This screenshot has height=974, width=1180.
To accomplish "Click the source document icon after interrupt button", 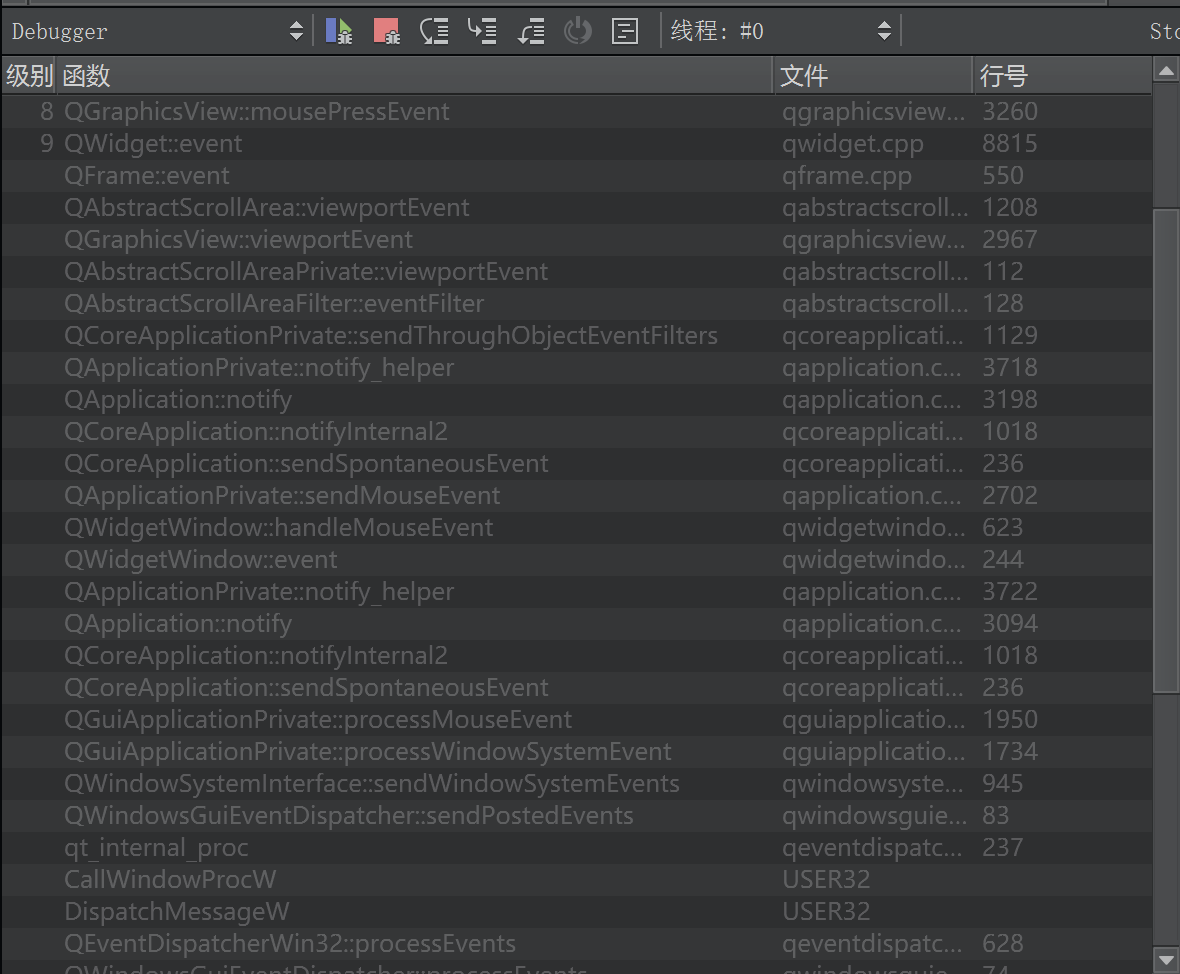I will pos(625,30).
